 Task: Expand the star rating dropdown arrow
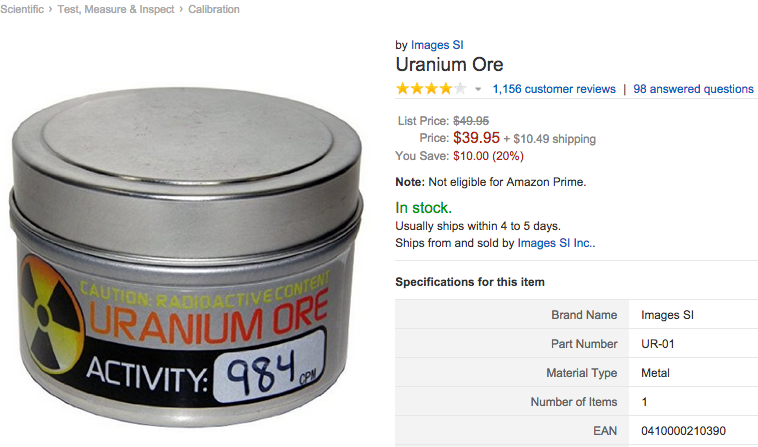(x=478, y=89)
